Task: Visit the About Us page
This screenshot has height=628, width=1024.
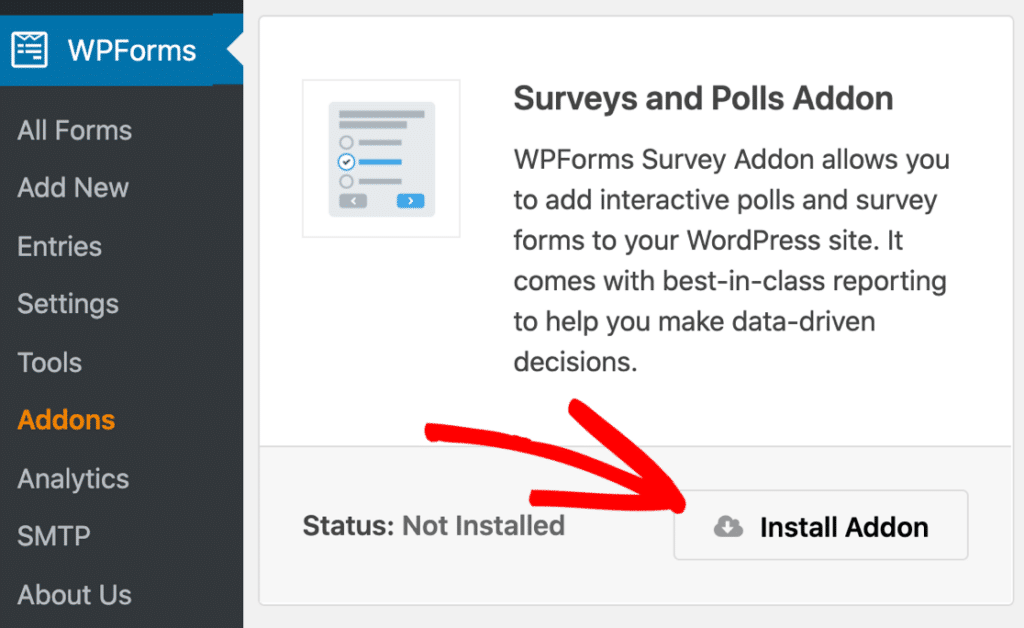Action: 74,594
